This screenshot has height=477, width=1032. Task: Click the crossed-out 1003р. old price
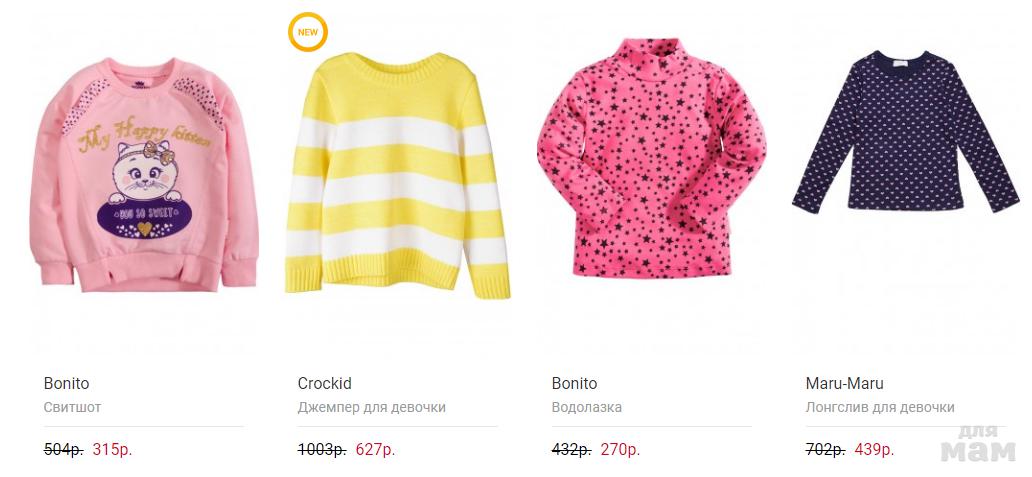(322, 450)
